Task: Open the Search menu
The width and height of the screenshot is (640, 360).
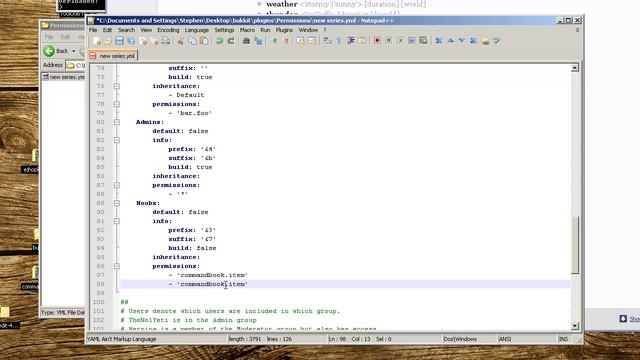Action: [126, 30]
